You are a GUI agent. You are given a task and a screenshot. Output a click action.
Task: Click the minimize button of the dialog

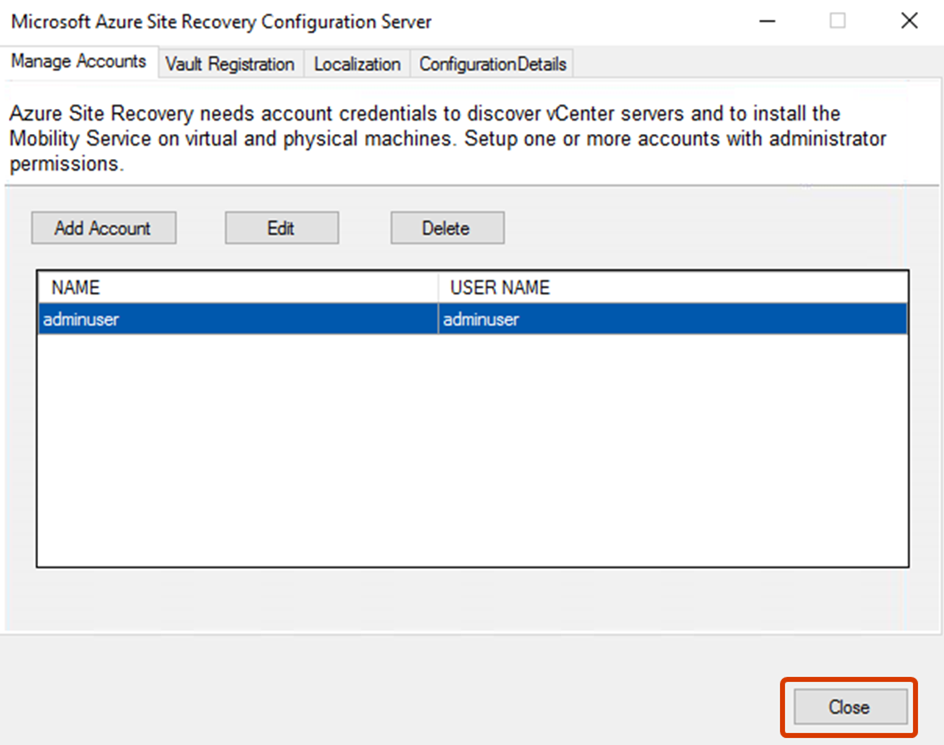point(766,20)
